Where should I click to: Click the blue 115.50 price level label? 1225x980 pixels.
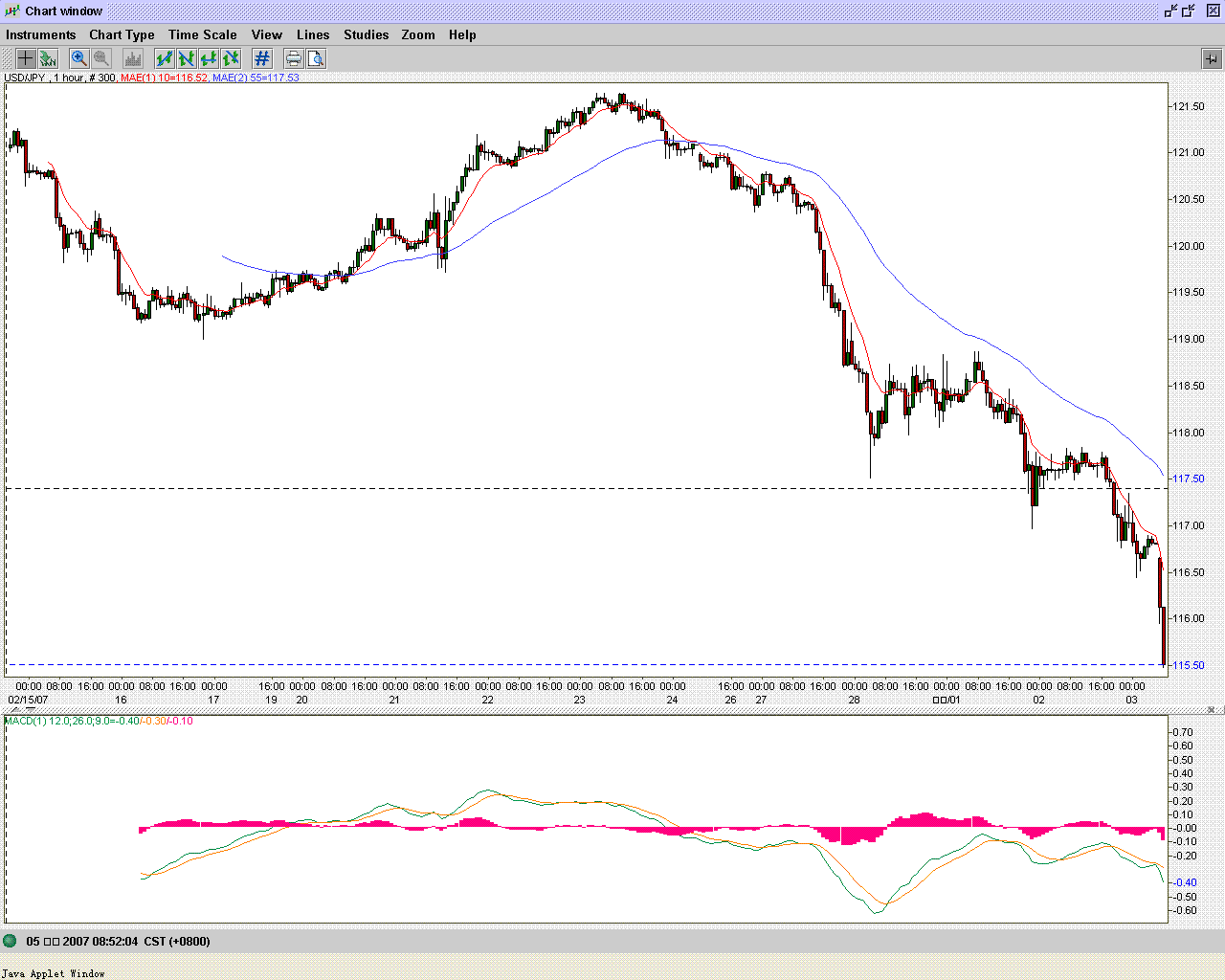pos(1189,665)
